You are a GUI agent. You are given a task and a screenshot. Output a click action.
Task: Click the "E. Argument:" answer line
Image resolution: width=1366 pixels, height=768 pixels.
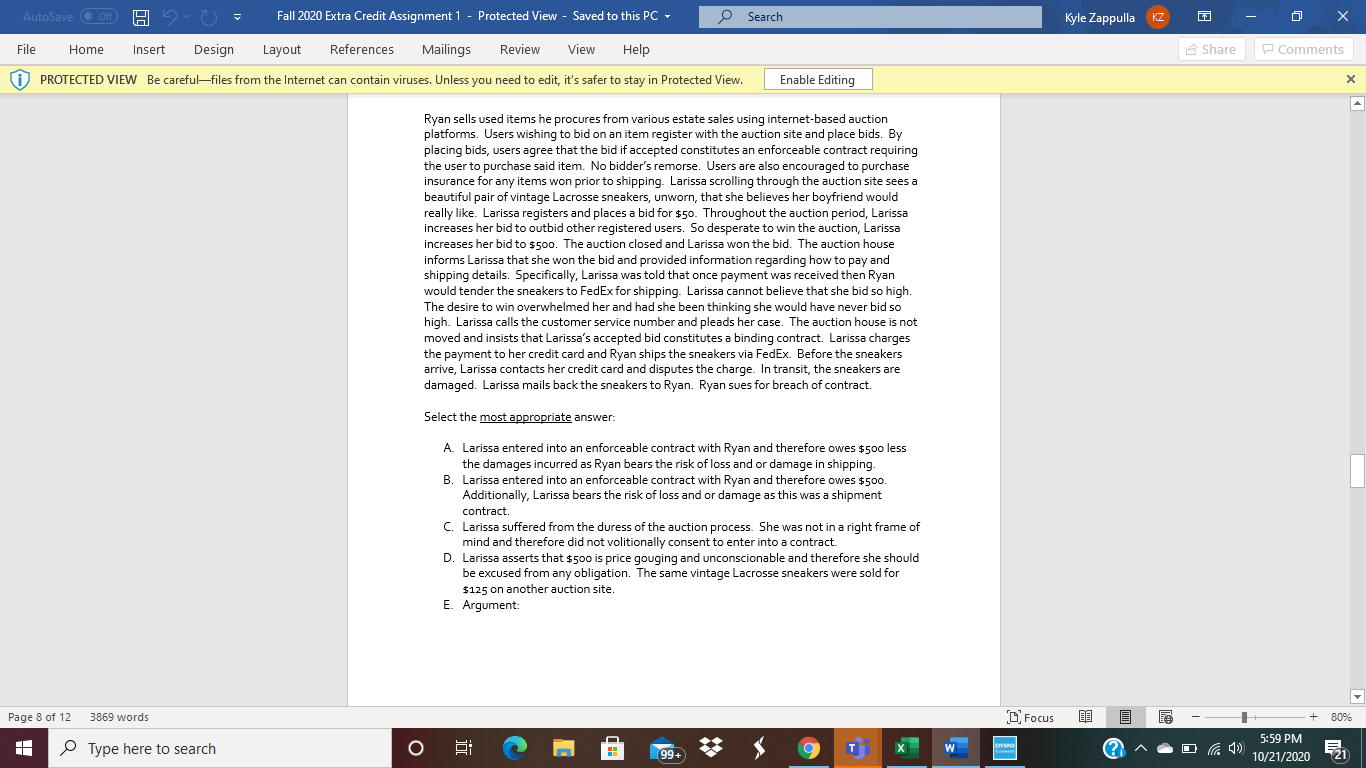(482, 604)
